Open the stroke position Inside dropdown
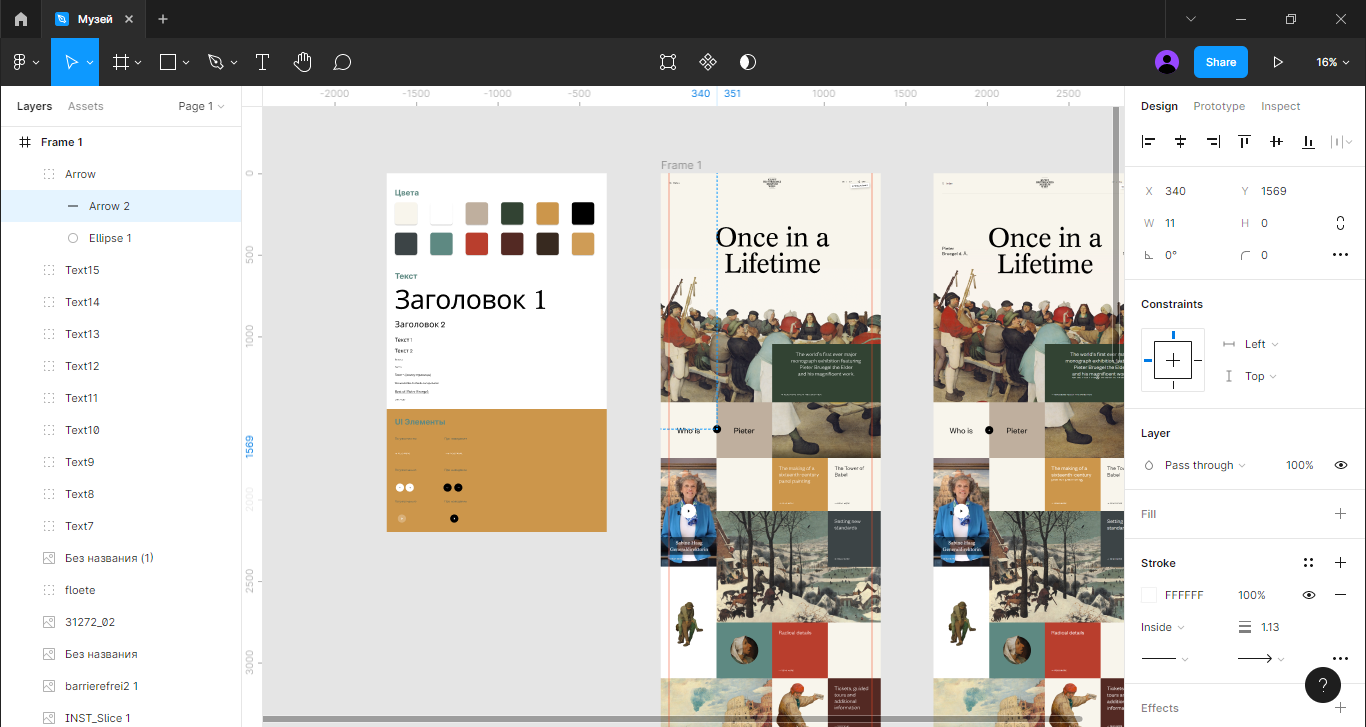 coord(1163,627)
